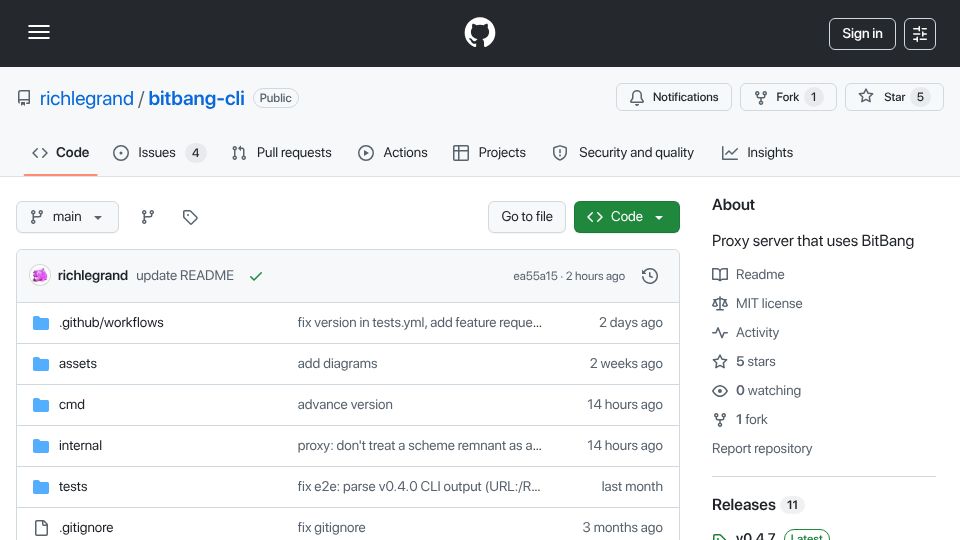Open the bitbang-cli repository link
The height and width of the screenshot is (540, 960).
(x=196, y=98)
